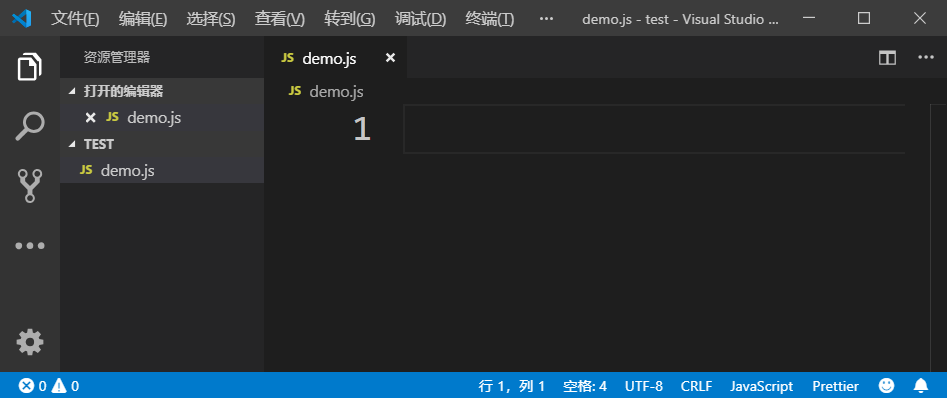The height and width of the screenshot is (398, 947).
Task: Go to line via 行 1, 列 1
Action: 512,385
